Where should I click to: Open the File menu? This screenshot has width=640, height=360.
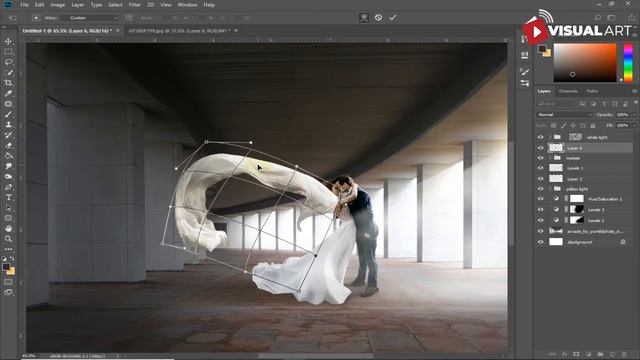(24, 5)
